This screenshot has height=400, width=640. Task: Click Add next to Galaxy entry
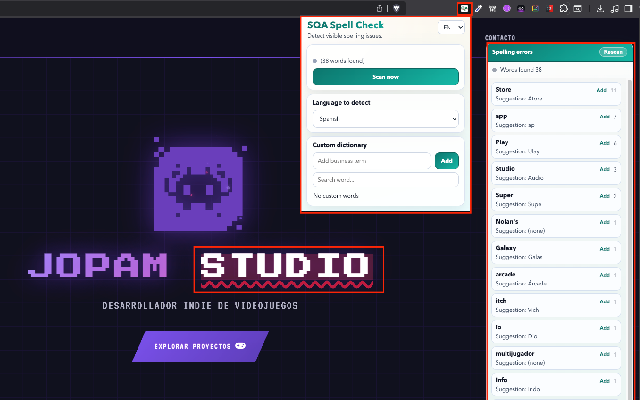coord(604,249)
